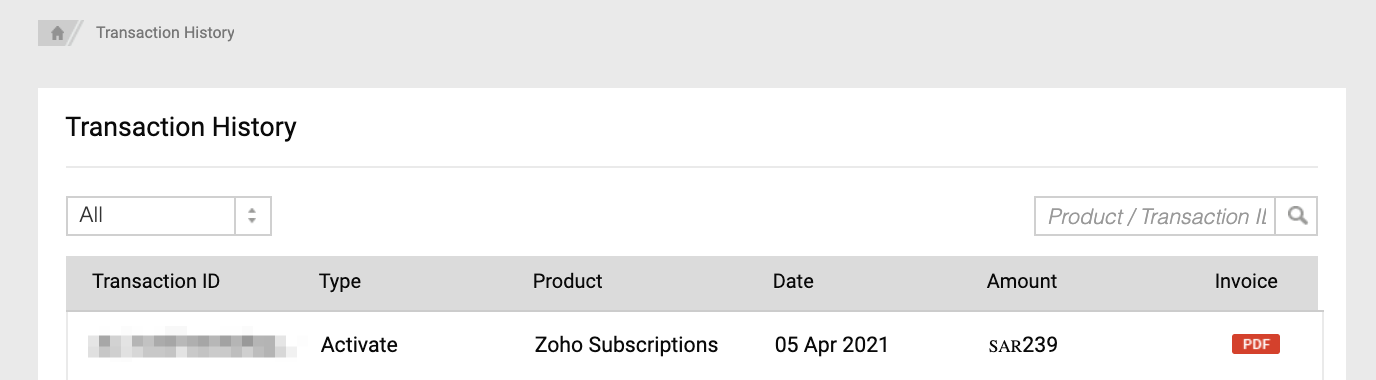The image size is (1376, 380).
Task: Click the magnifier search icon
Action: pos(1297,215)
